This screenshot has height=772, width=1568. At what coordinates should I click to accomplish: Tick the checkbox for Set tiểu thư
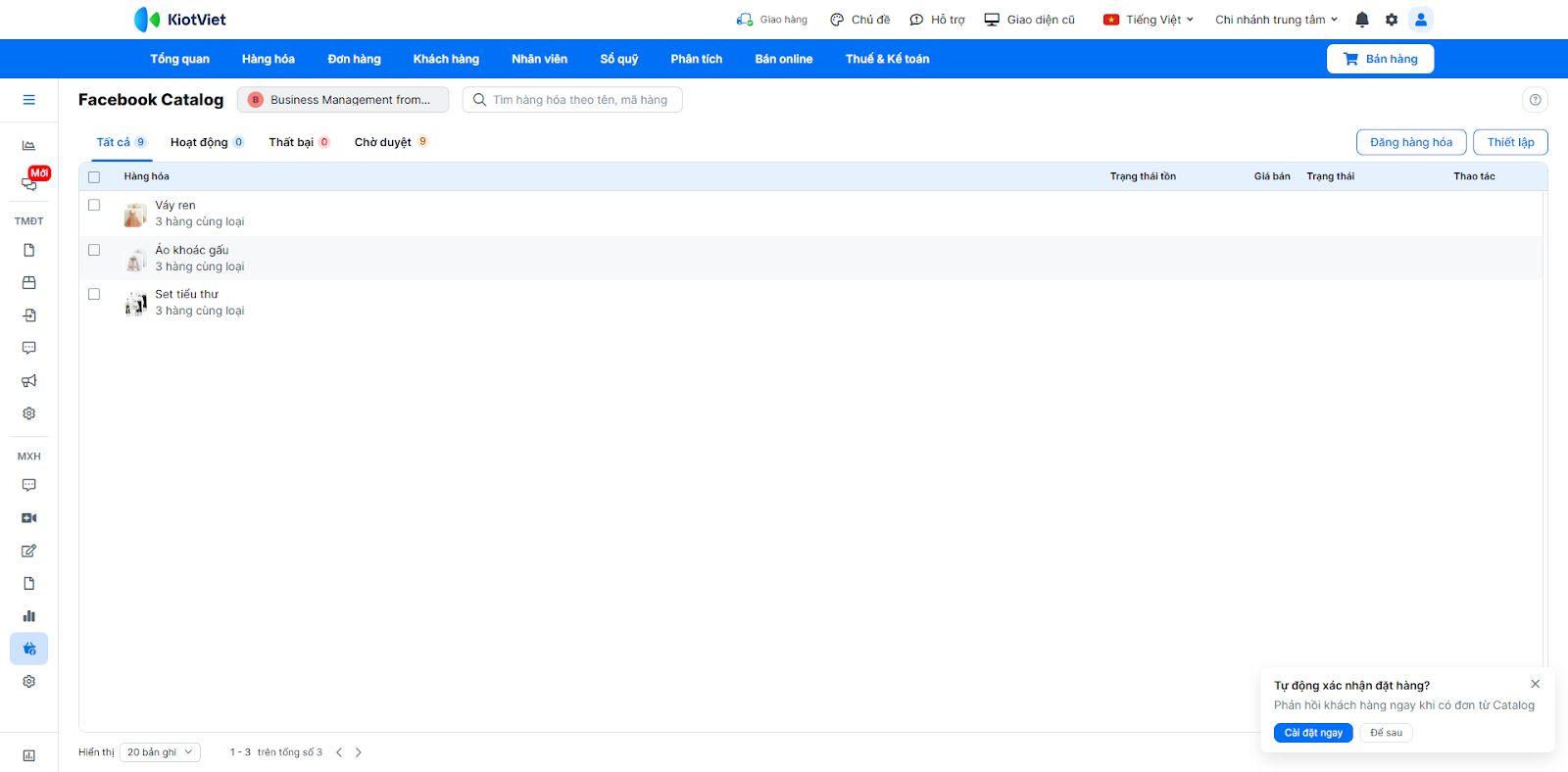coord(94,294)
